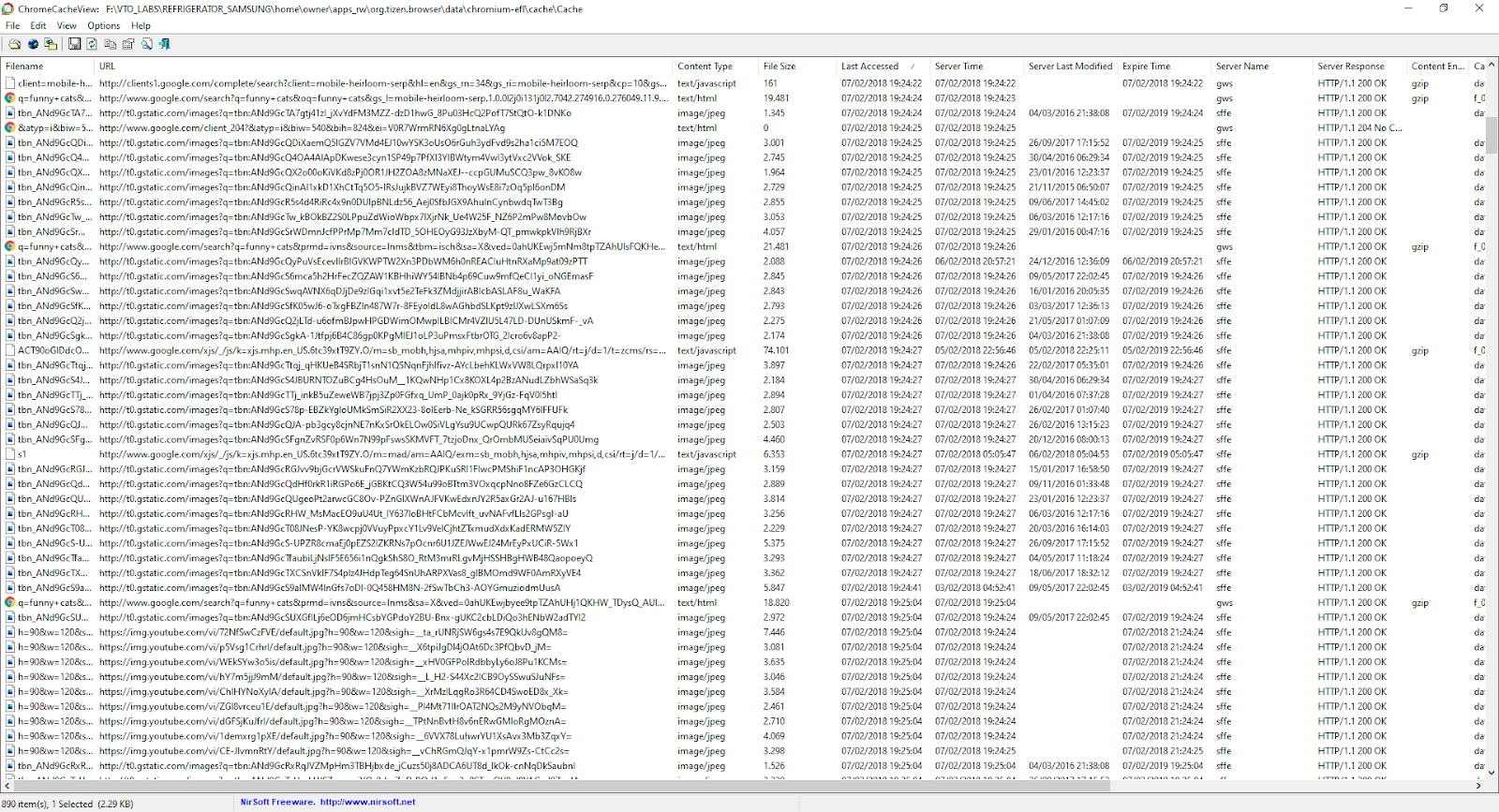Open the Edit menu
Screen dimensions: 1499x812
[38, 25]
